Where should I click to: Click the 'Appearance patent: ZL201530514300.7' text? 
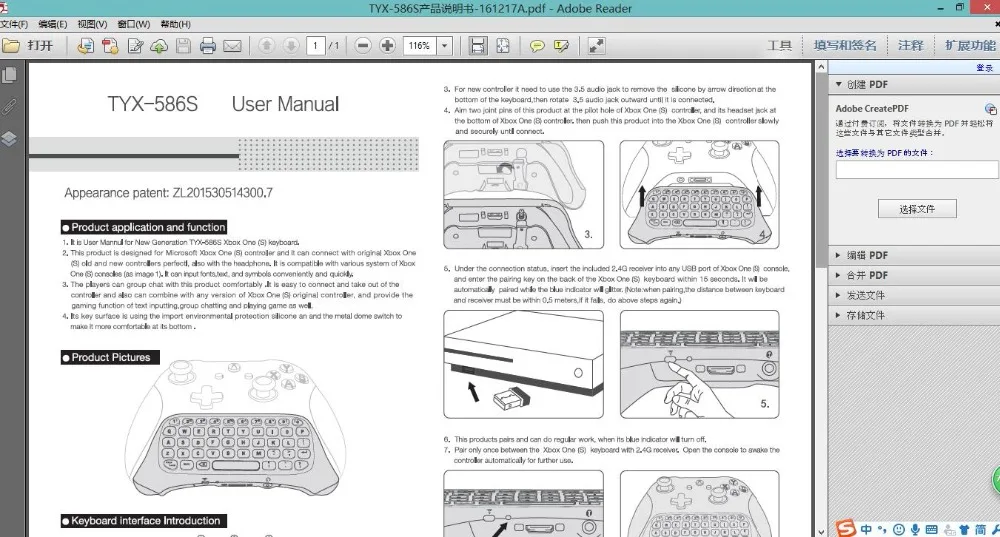[168, 193]
